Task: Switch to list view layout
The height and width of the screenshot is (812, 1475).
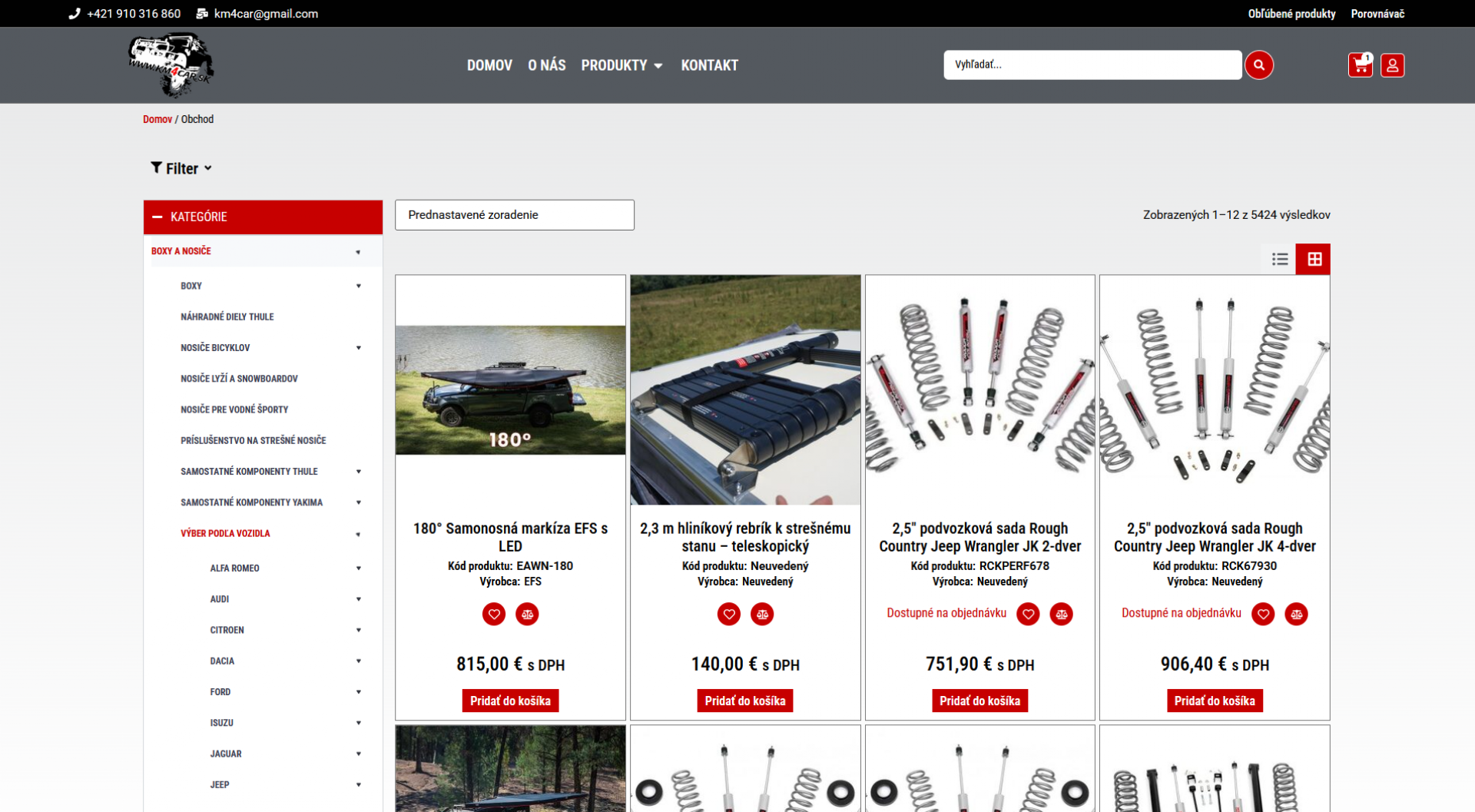Action: point(1279,260)
